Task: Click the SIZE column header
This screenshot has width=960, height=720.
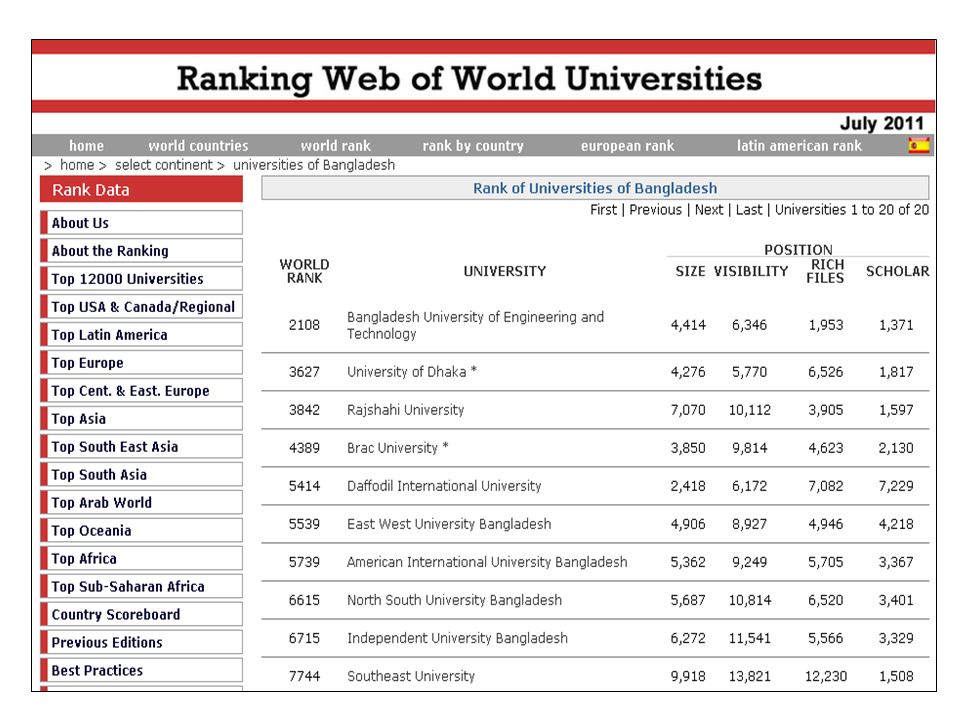Action: tap(690, 271)
